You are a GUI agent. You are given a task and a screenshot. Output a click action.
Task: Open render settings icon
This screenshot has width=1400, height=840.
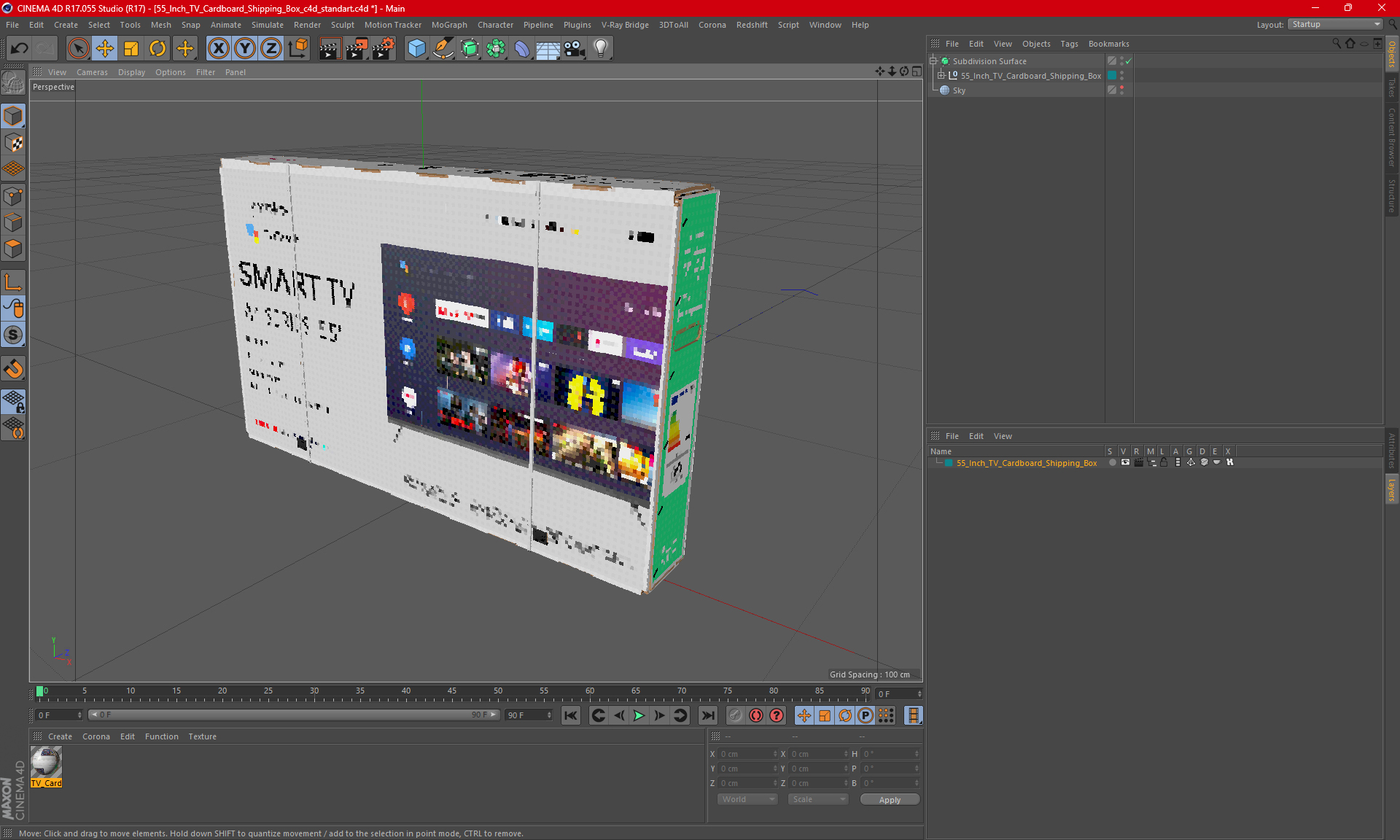pyautogui.click(x=384, y=49)
